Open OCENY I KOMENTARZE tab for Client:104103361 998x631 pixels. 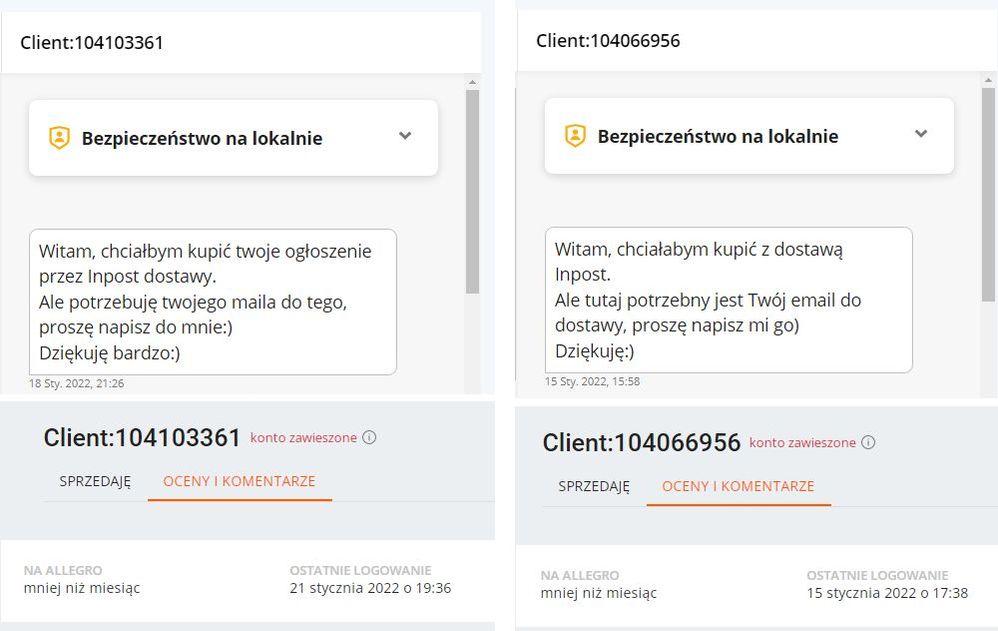239,481
